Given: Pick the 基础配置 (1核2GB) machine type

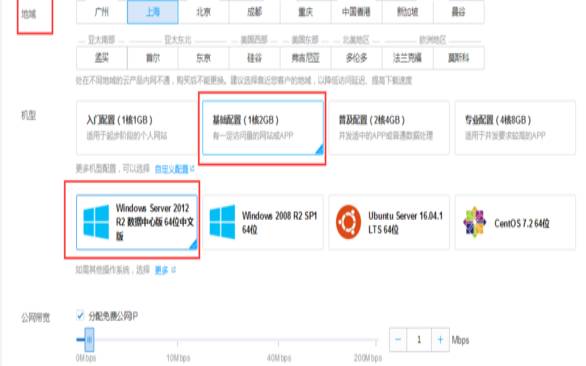Looking at the screenshot, I should click(x=263, y=127).
